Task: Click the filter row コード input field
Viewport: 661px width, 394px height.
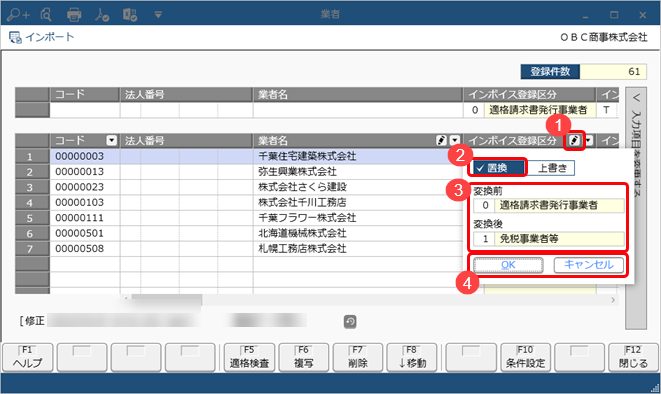Action: (85, 110)
